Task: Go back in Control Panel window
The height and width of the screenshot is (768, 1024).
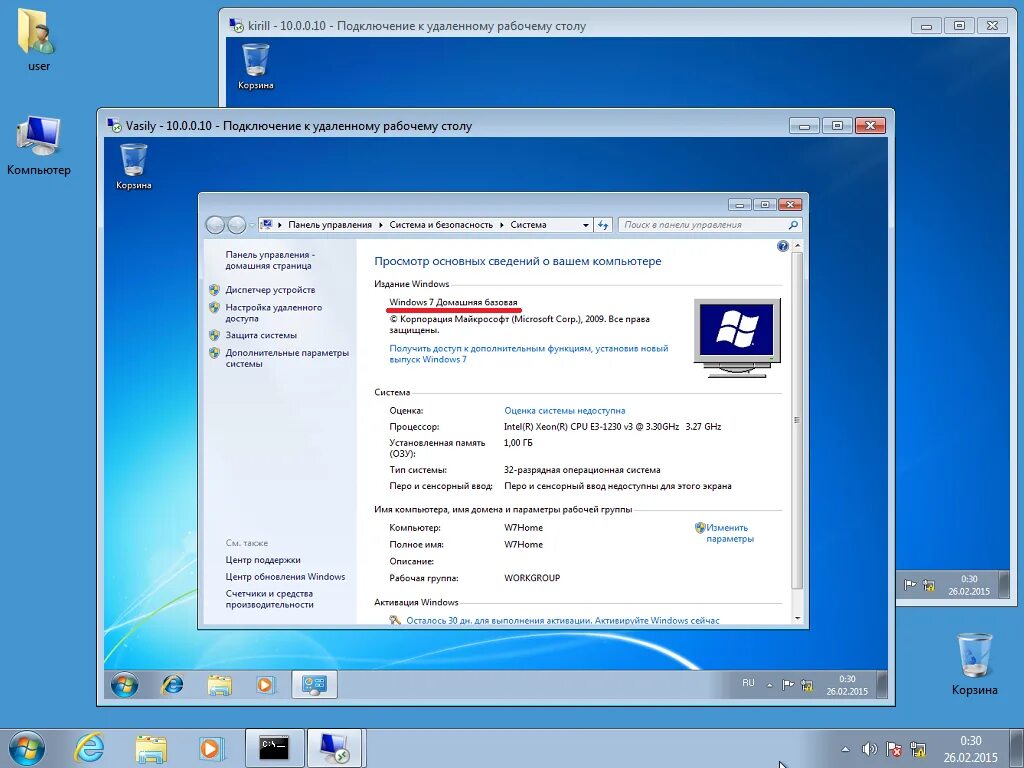Action: 215,225
